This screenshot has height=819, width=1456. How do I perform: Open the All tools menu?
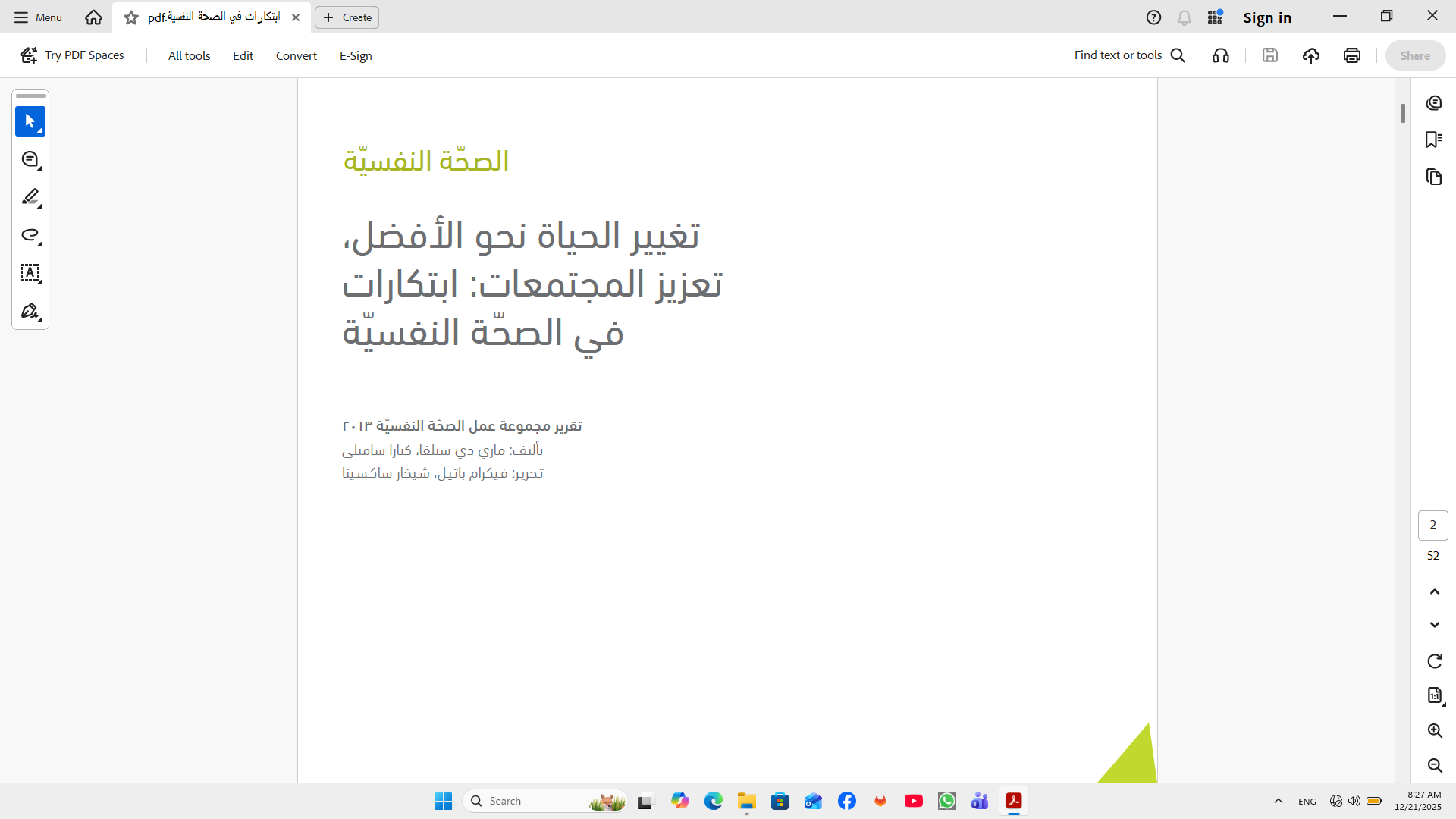coord(189,55)
